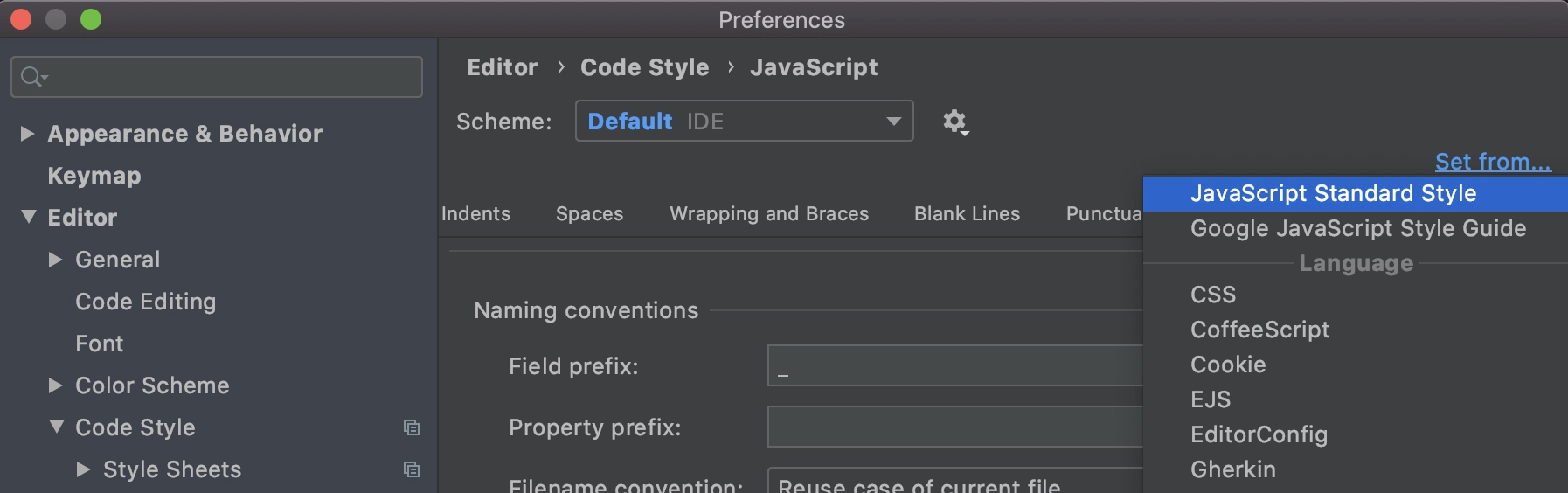1568x493 pixels.
Task: Expand the Style Sheets node
Action: click(84, 469)
